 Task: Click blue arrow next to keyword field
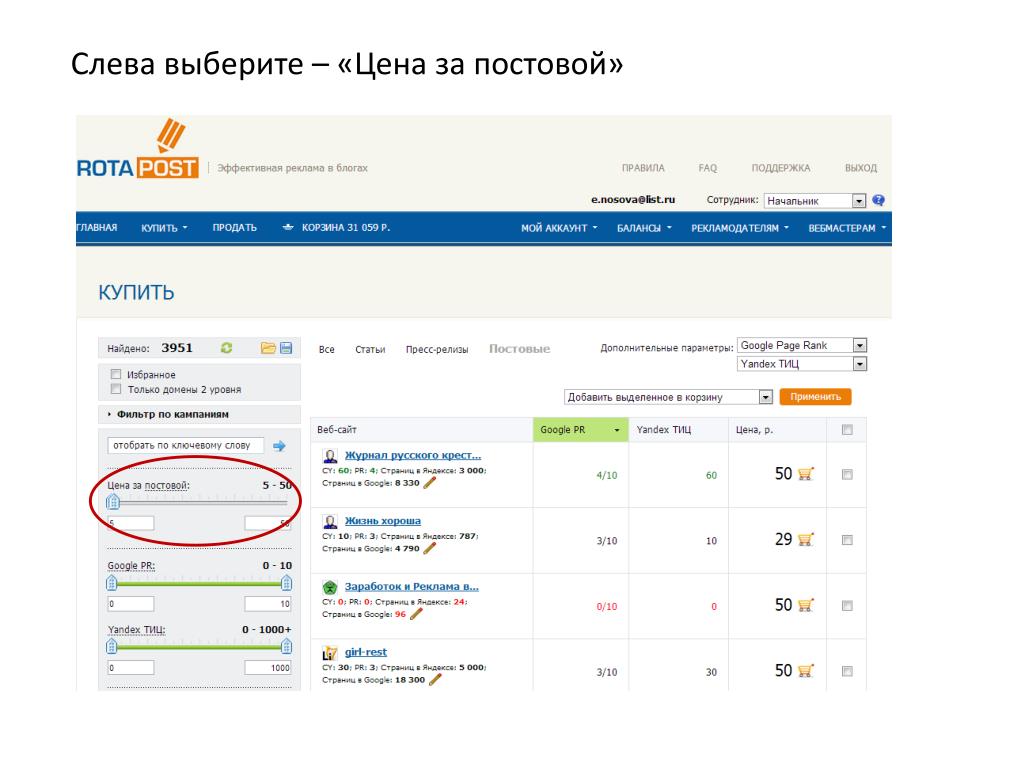tap(279, 446)
